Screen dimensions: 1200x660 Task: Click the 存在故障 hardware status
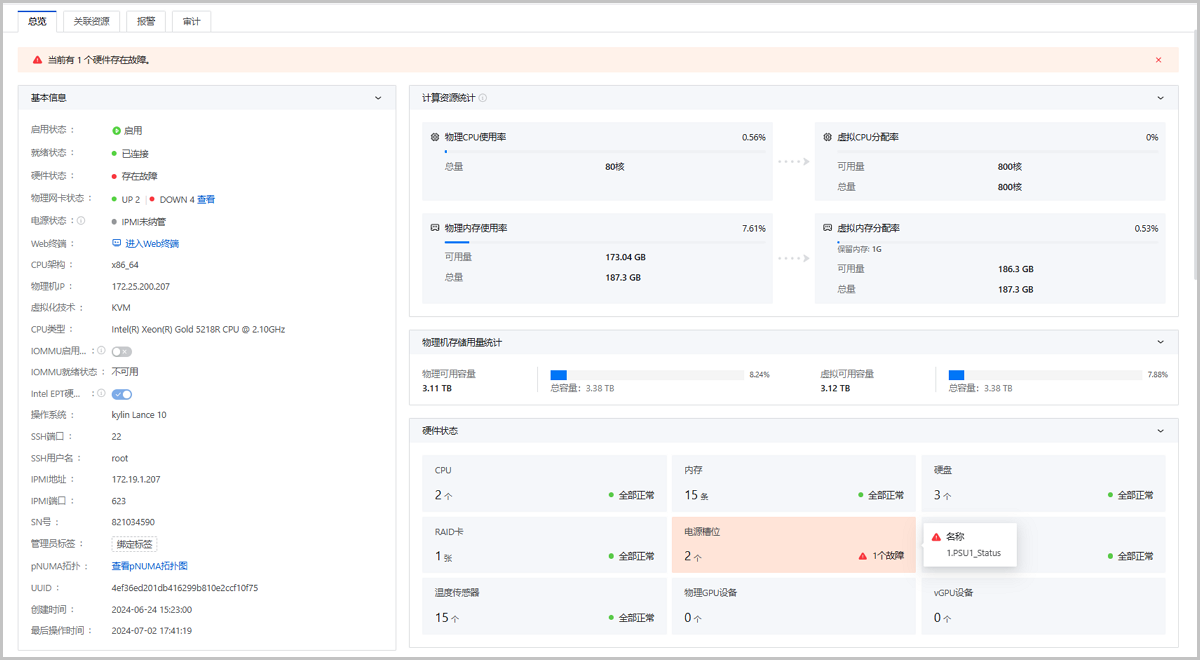[x=140, y=177]
